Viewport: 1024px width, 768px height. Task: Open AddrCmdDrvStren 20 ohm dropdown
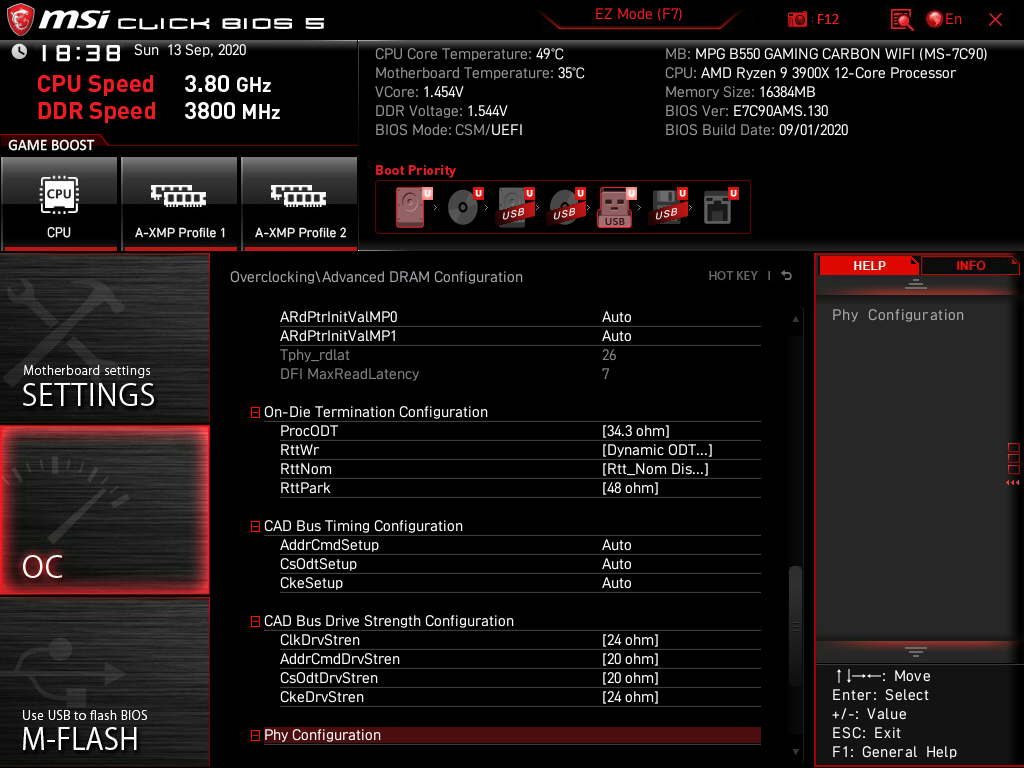coord(630,659)
